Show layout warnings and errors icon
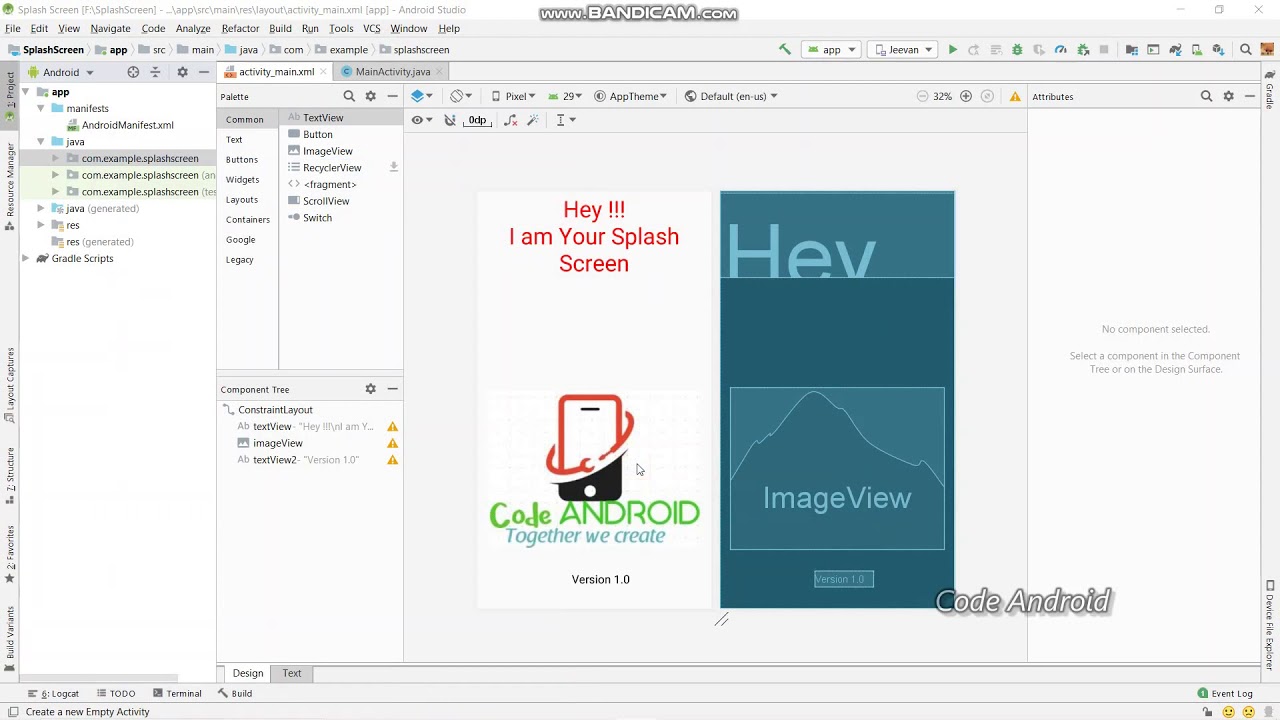This screenshot has height=720, width=1280. pyautogui.click(x=1015, y=96)
